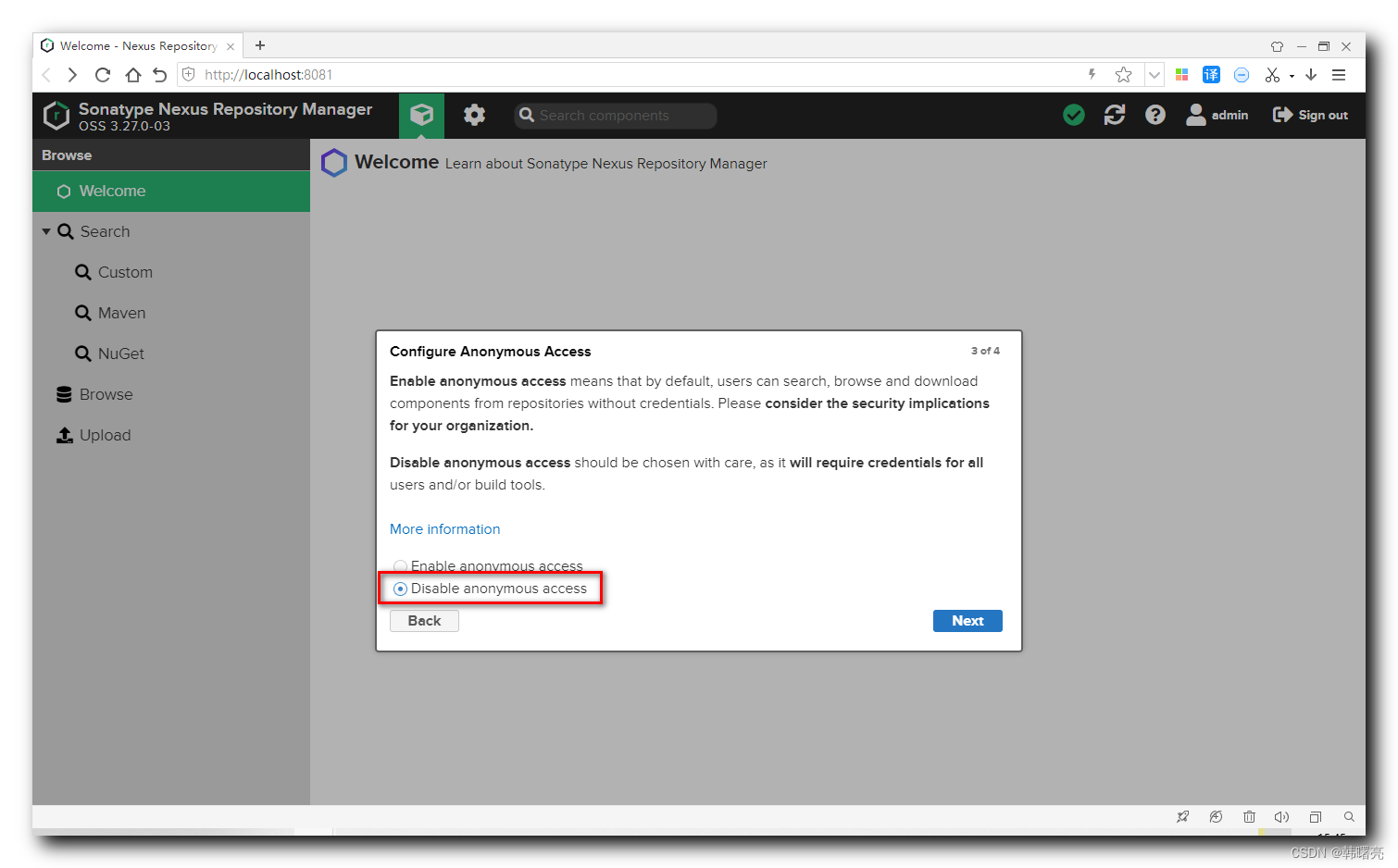Open Server administration gear icon
Screen dimensions: 1398x868
coord(474,115)
